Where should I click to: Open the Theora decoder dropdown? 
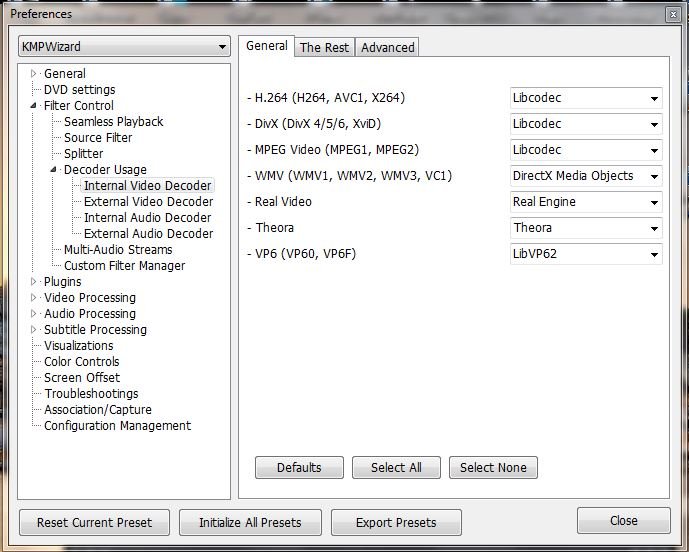(x=585, y=228)
